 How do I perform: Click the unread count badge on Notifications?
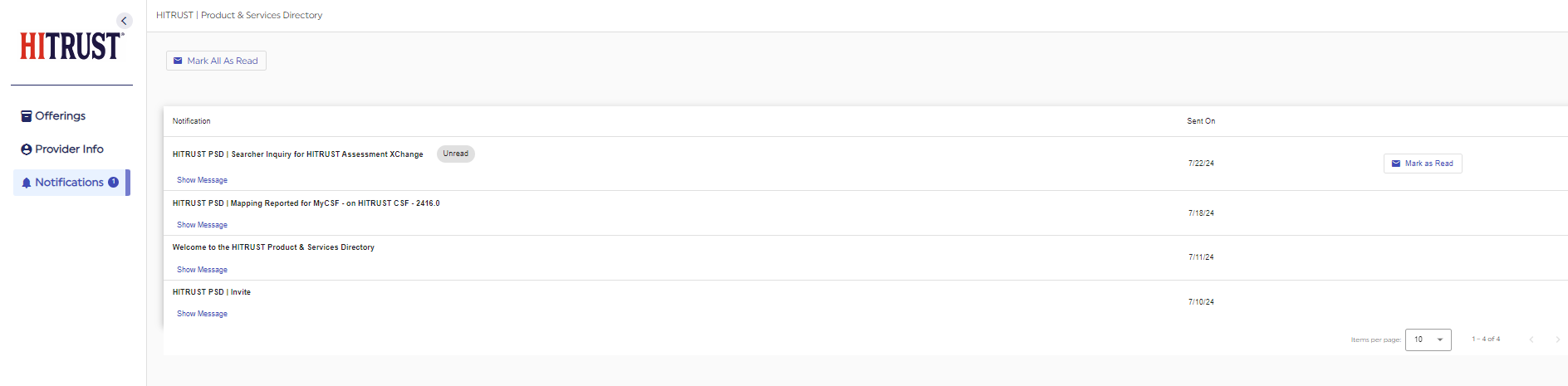[x=113, y=183]
